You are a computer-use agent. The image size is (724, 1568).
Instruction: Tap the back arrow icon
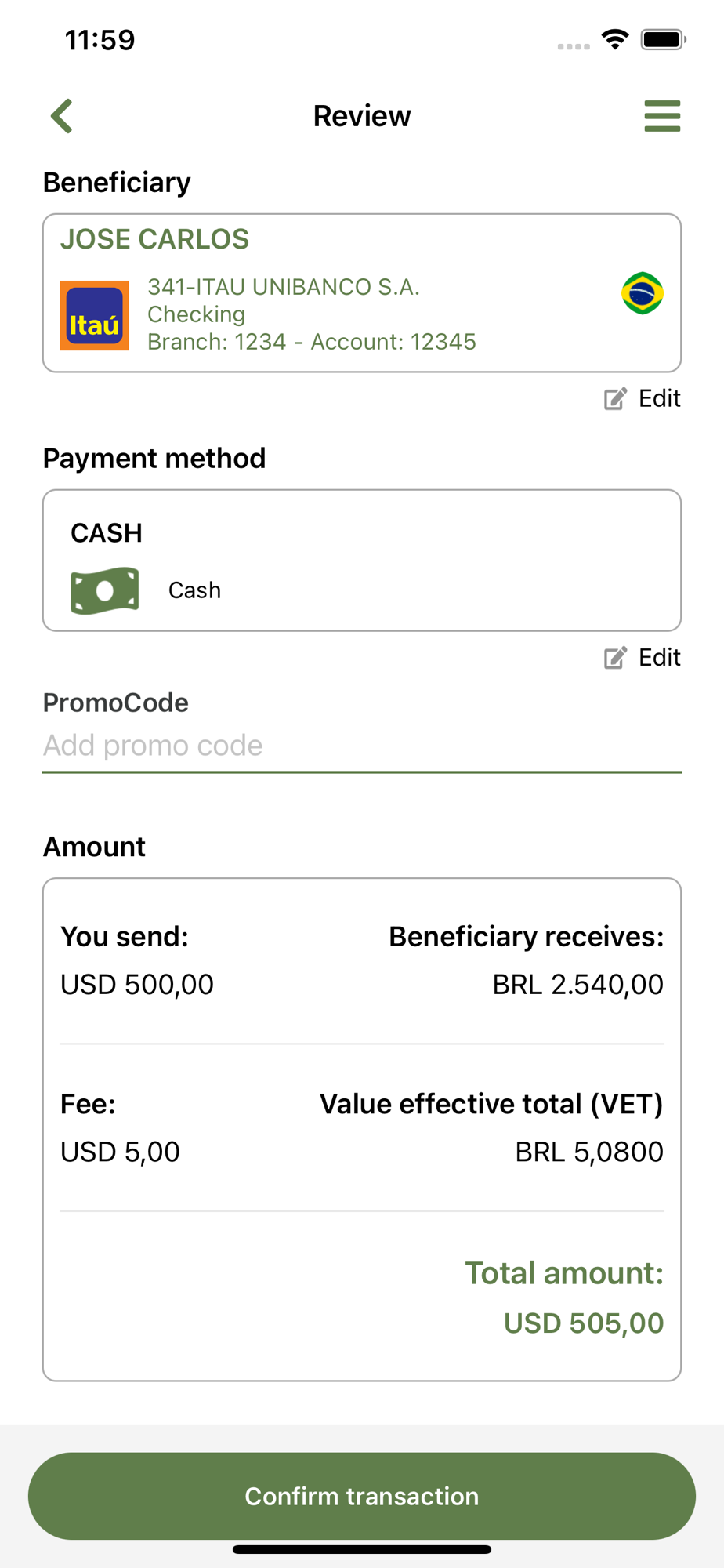pos(62,116)
